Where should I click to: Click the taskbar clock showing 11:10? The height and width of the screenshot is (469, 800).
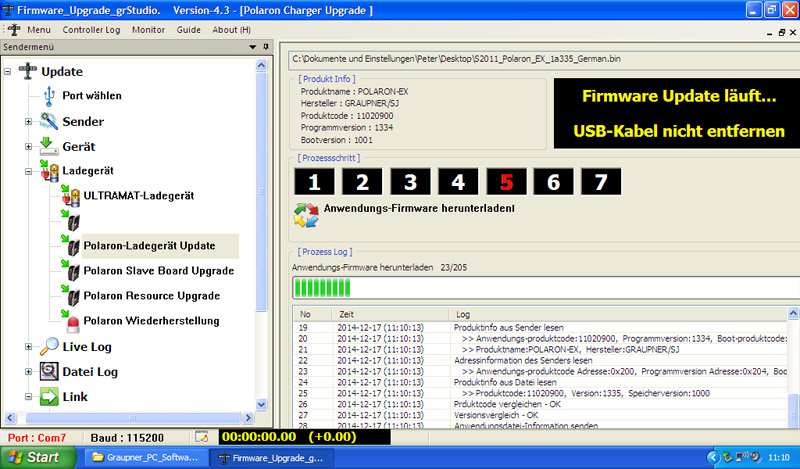pos(779,457)
